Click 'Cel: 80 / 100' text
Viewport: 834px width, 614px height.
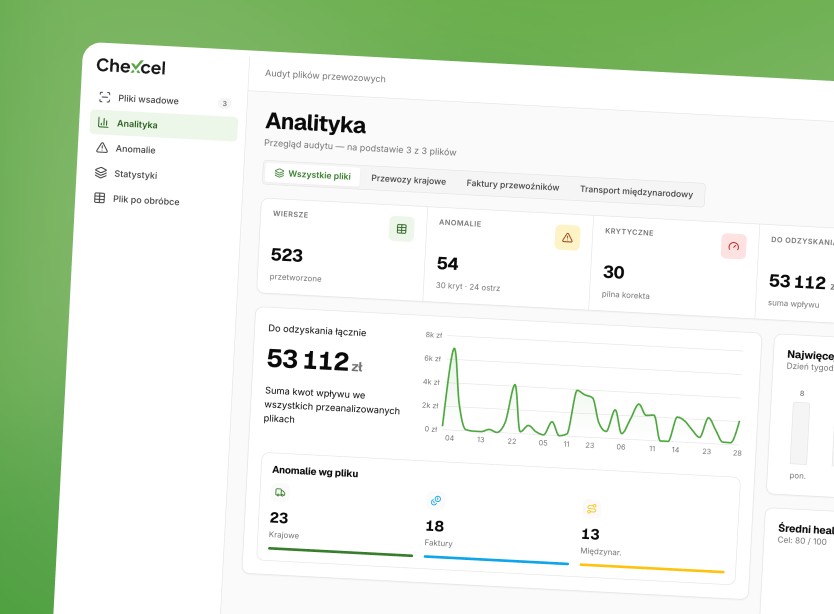click(x=802, y=541)
